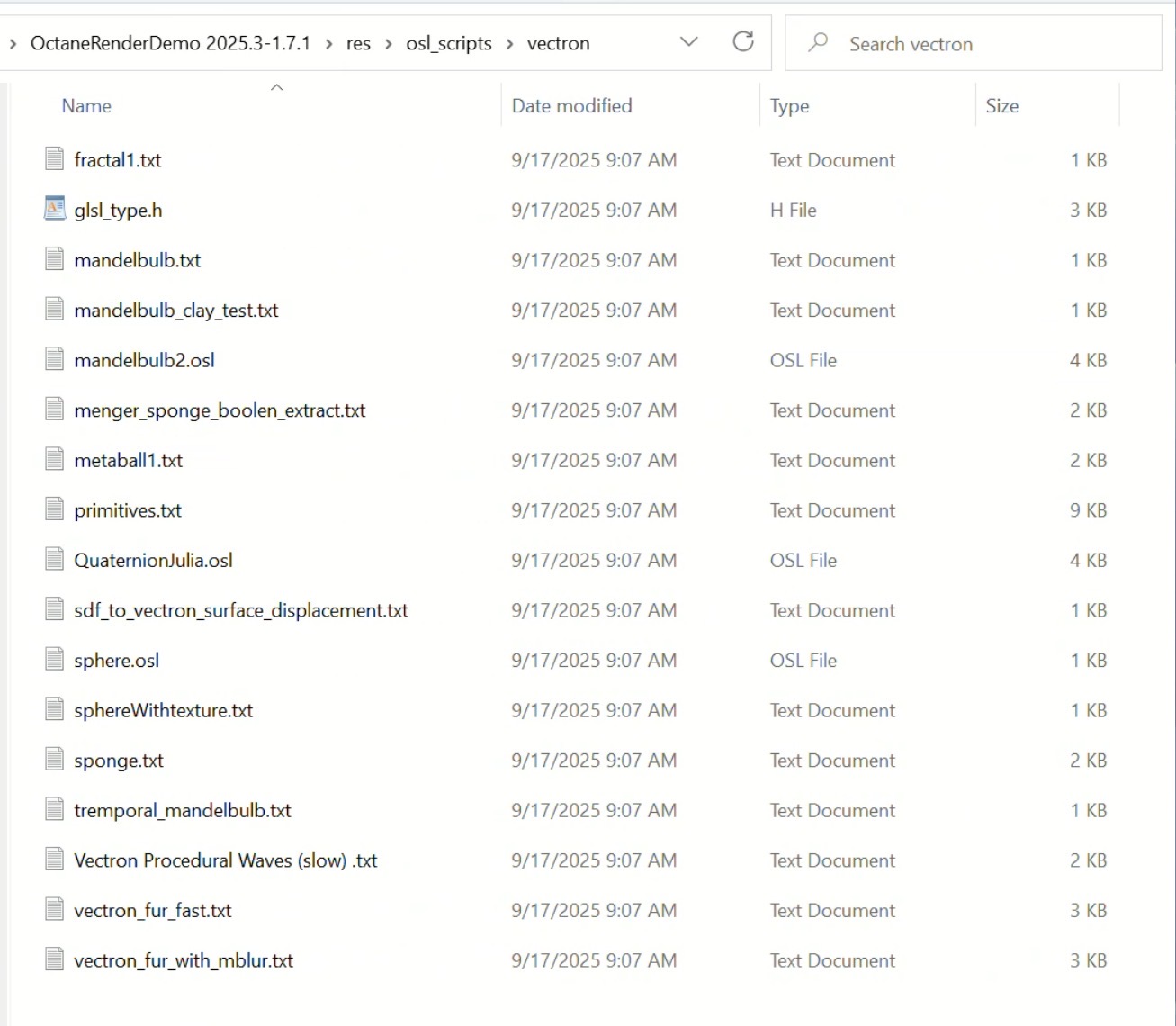
Task: Select the icon for mandelbulb_clay_test.txt
Action: [55, 310]
